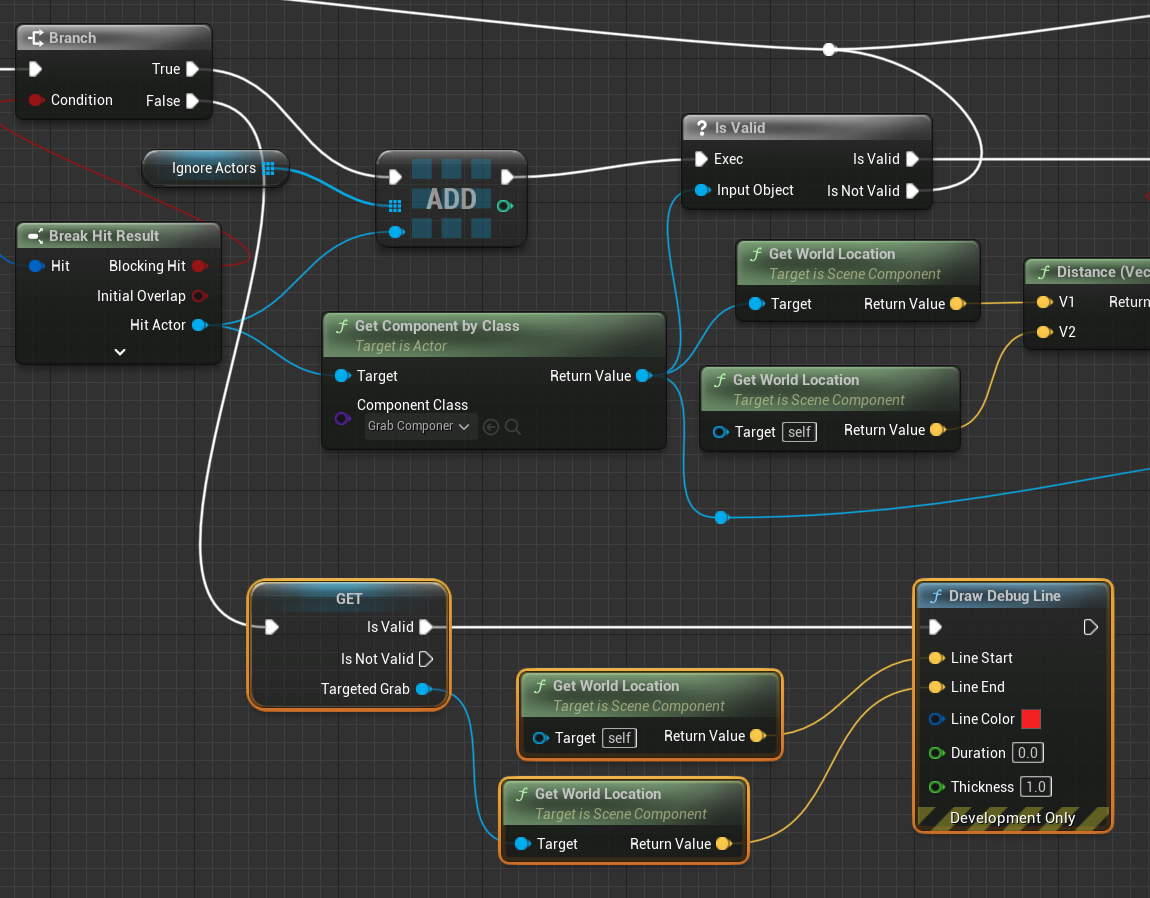1150x898 pixels.
Task: Select the Ignore Actors variable node
Action: point(213,168)
